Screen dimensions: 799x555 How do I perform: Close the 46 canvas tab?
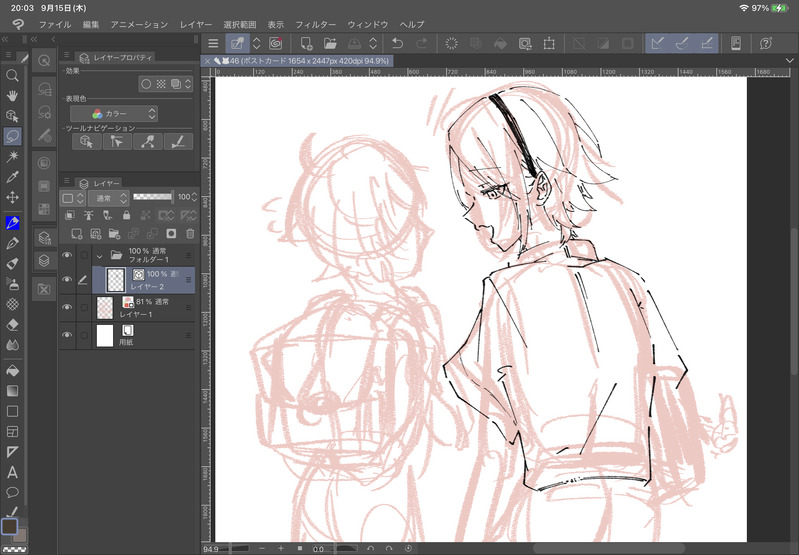click(x=207, y=61)
